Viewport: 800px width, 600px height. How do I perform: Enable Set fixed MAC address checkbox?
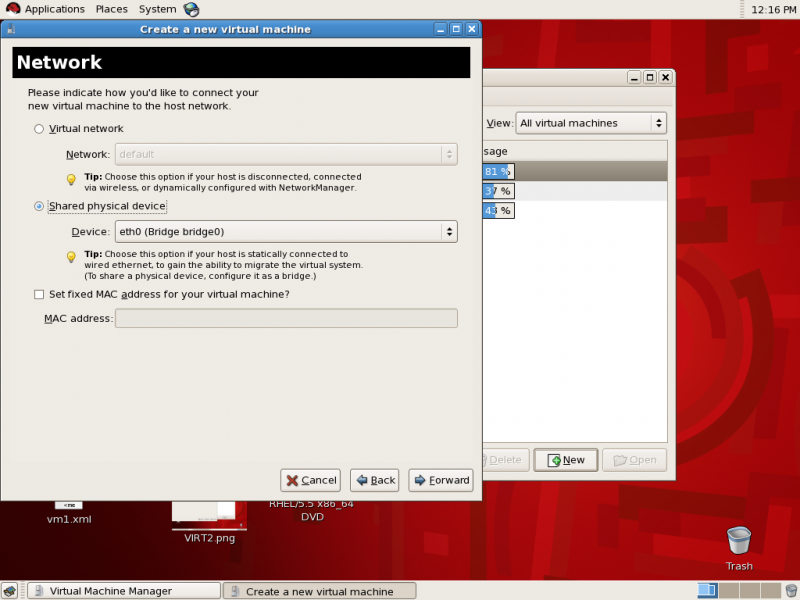click(x=39, y=294)
